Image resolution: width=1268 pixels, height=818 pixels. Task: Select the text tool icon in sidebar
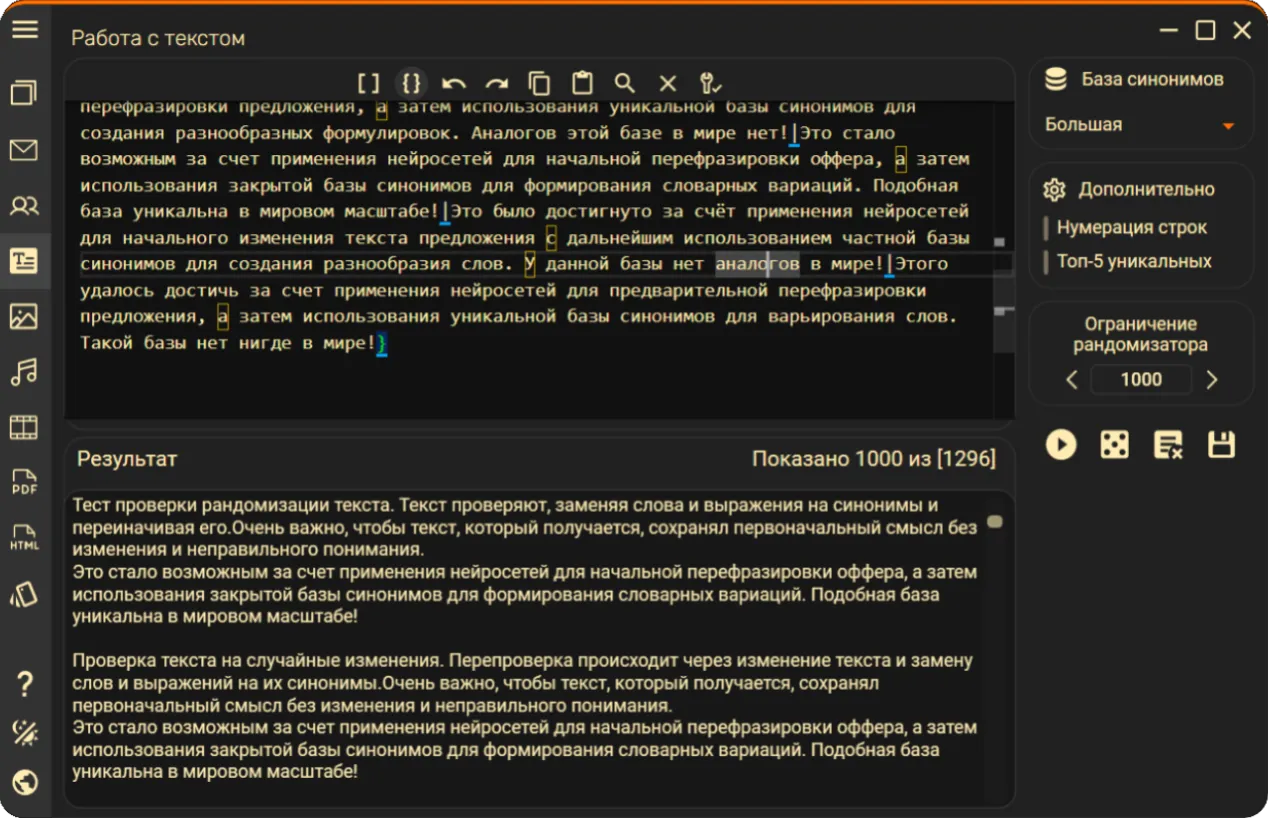24,262
